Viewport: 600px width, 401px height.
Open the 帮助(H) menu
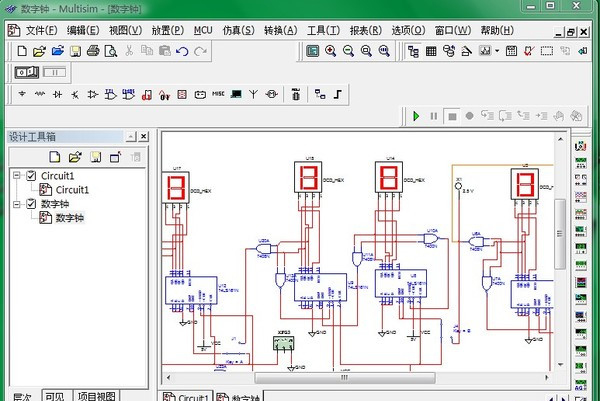497,31
